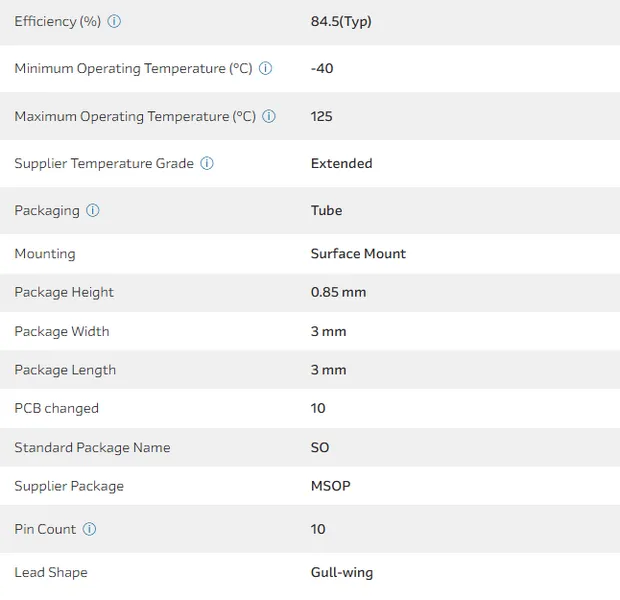Viewport: 620px width, 600px height.
Task: Select the -40 minimum temperature value
Action: pyautogui.click(x=322, y=68)
